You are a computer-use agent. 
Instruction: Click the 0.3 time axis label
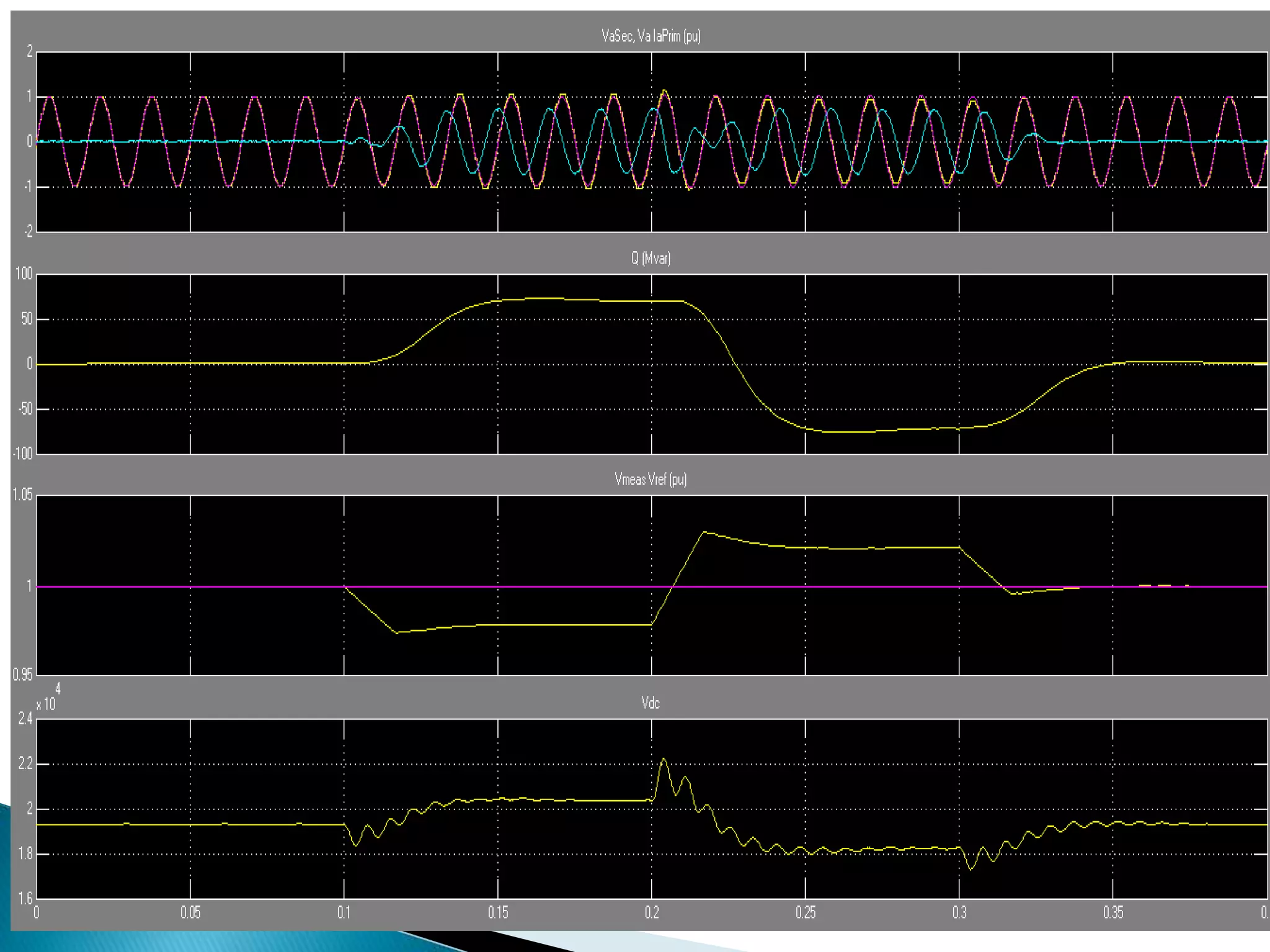point(959,912)
